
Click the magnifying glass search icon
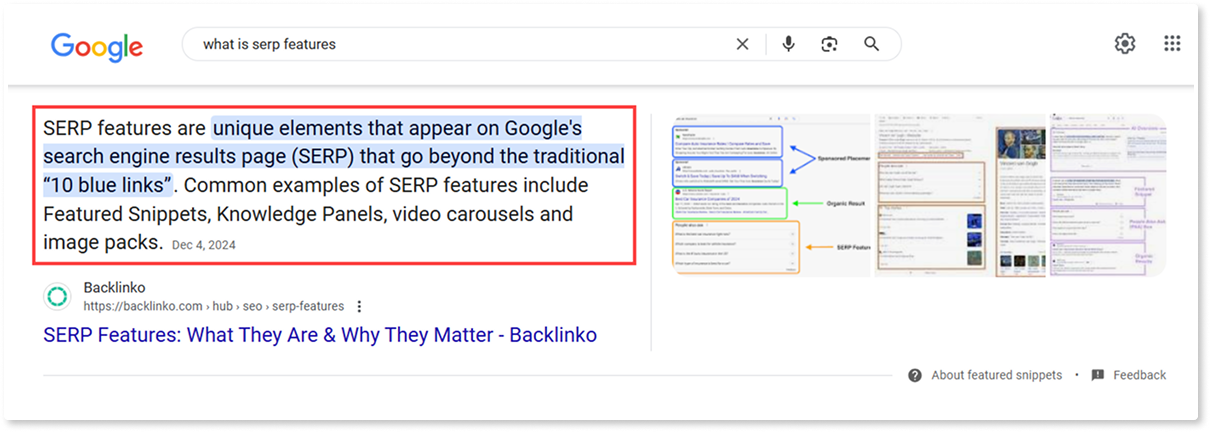pyautogui.click(x=871, y=44)
